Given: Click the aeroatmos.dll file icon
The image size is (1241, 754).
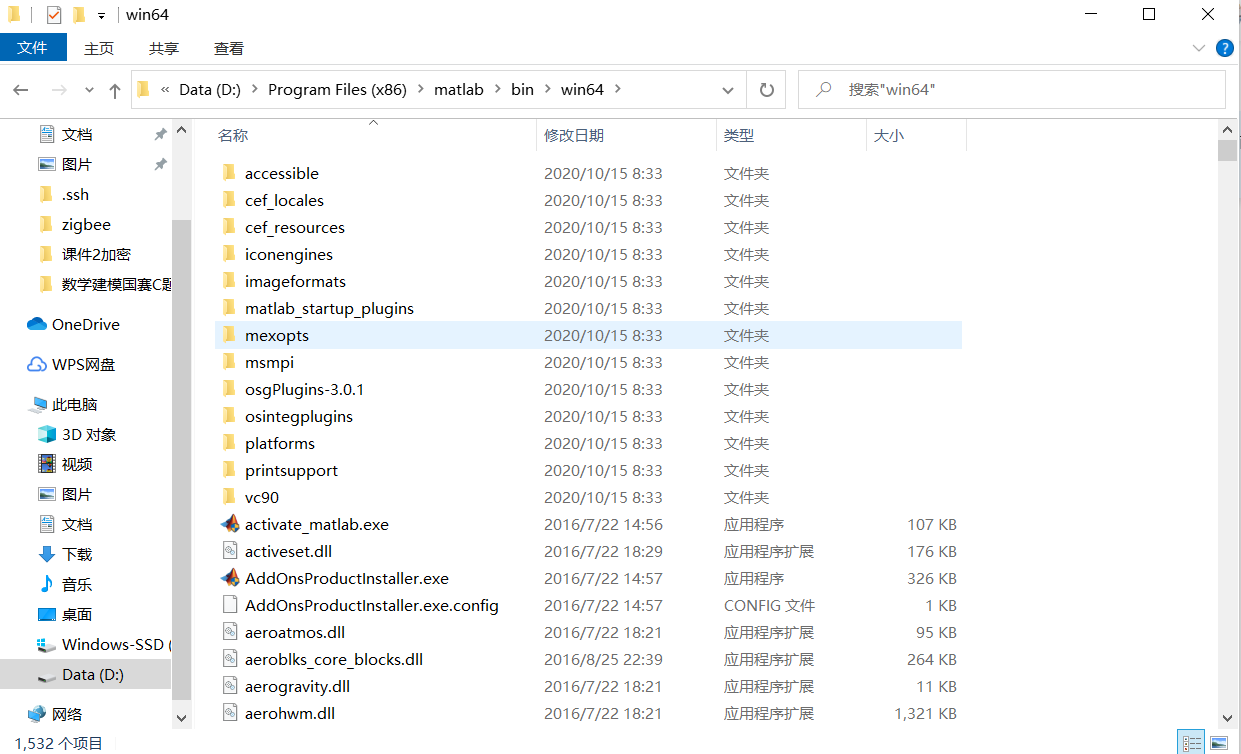Looking at the screenshot, I should pos(230,632).
